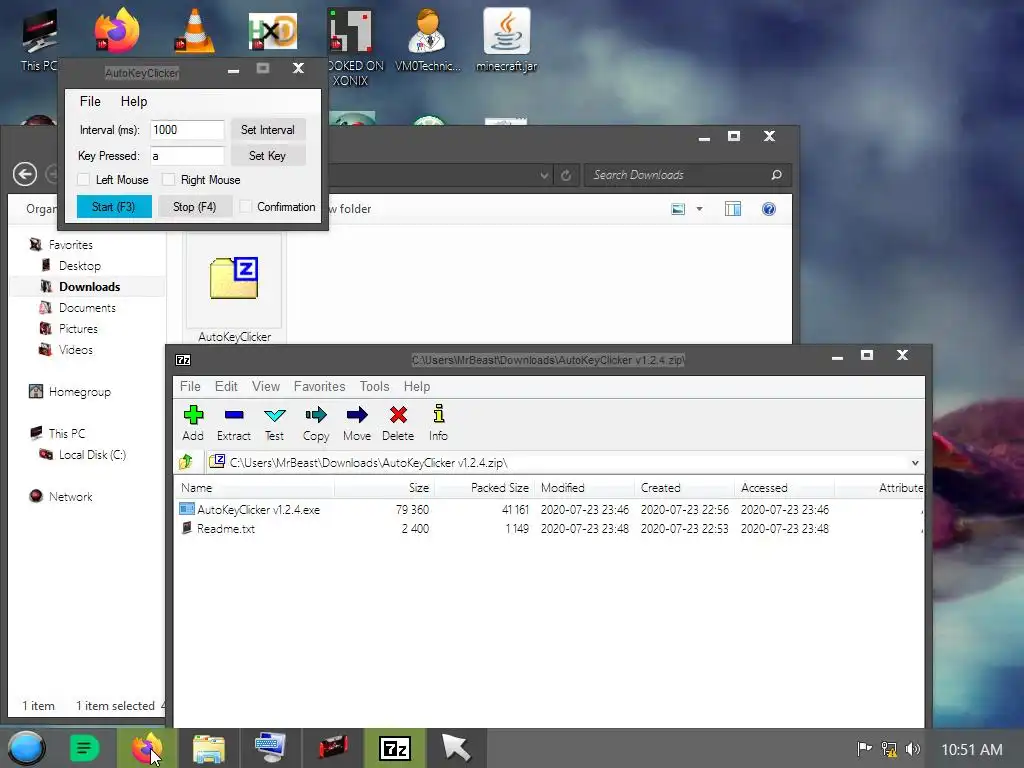Open the Firefox desktop shortcut
The height and width of the screenshot is (768, 1024).
116,31
